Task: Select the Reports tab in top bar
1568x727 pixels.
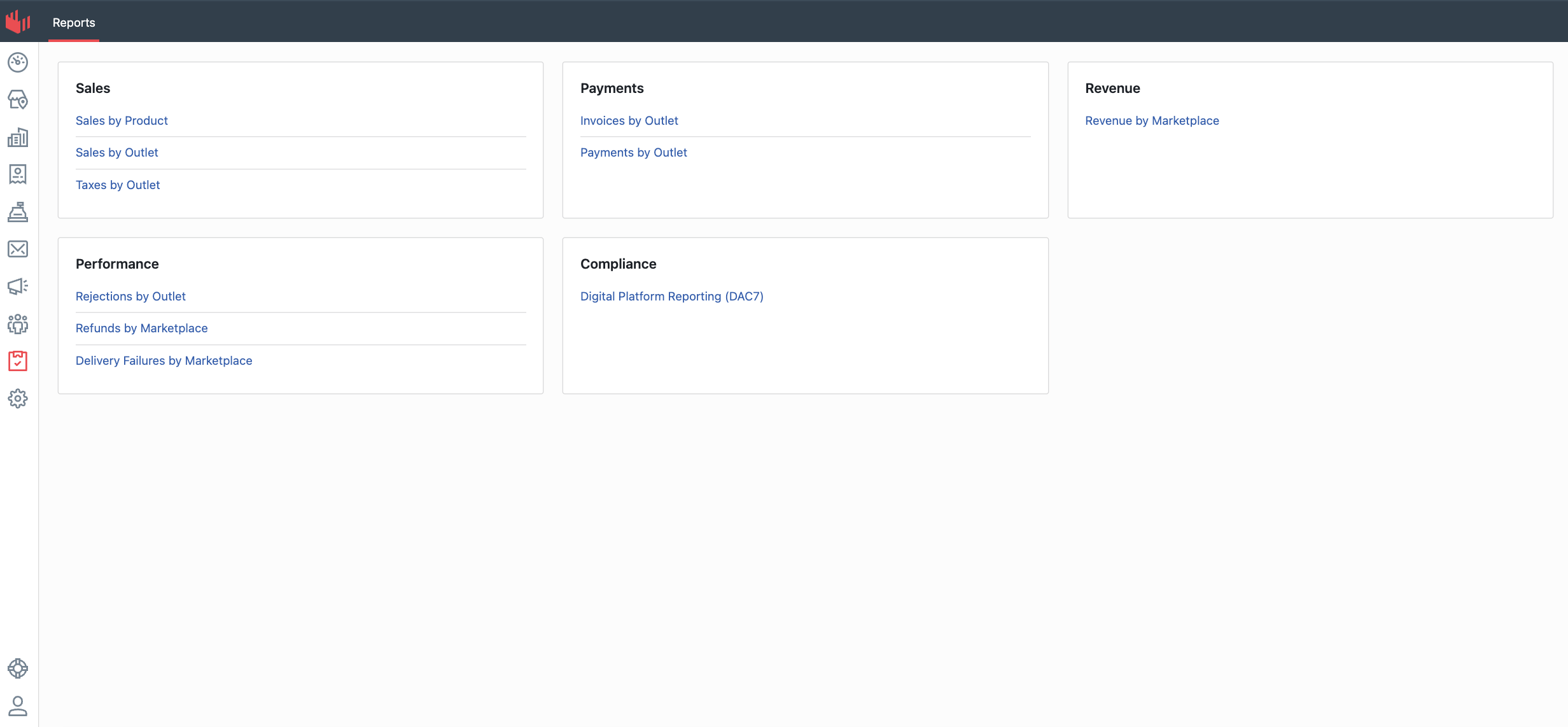Action: (x=74, y=23)
